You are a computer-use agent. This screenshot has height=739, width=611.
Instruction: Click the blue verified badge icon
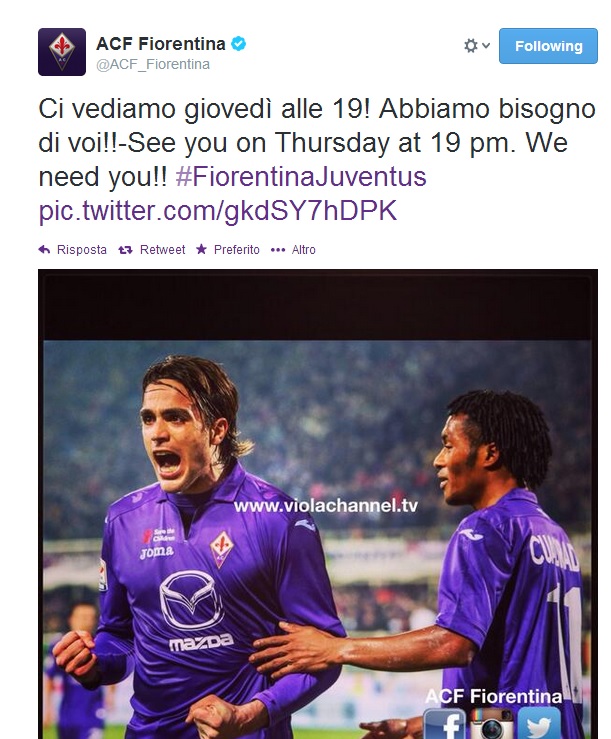[238, 44]
